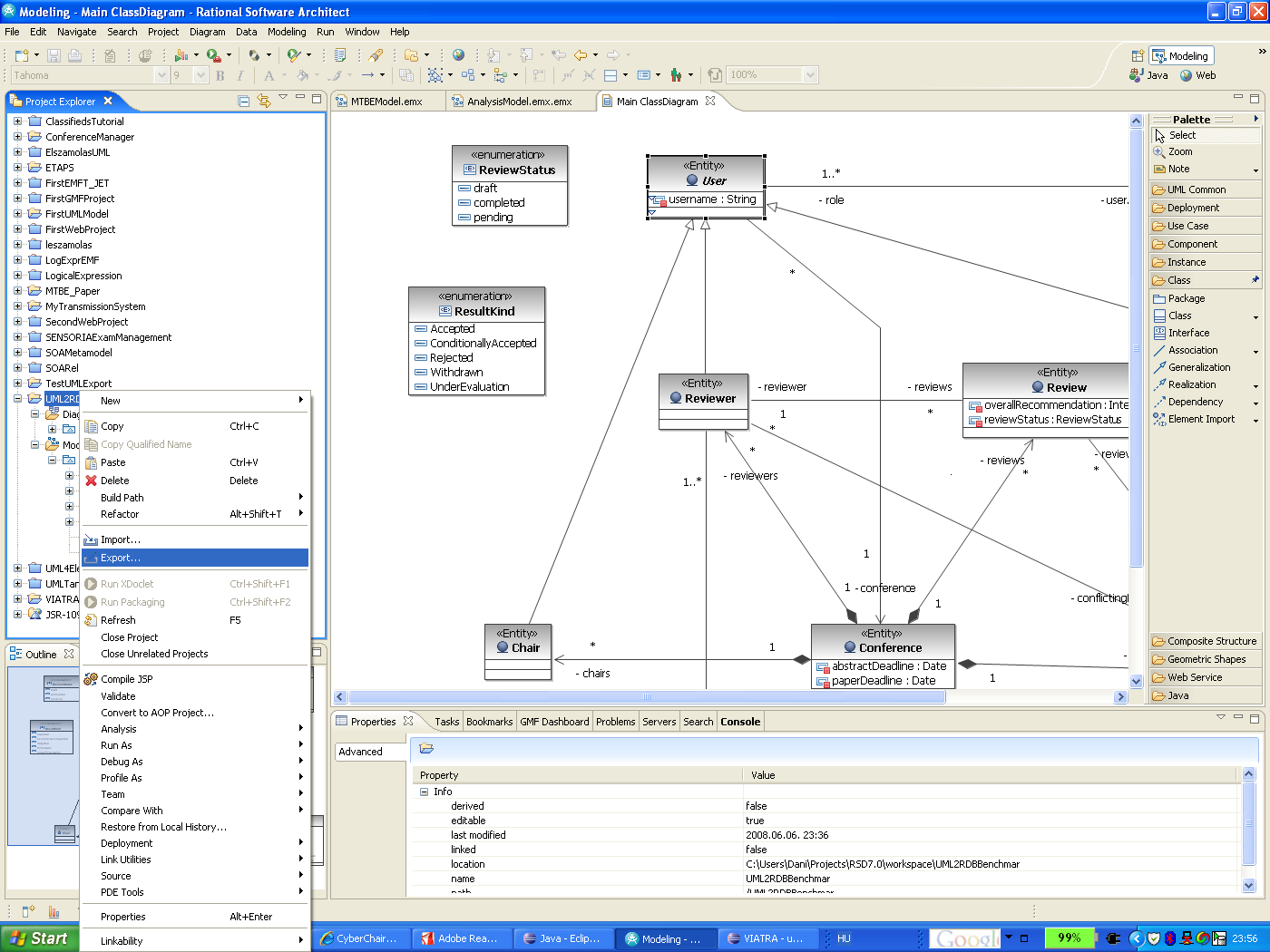Click the Advanced properties tab
1270x952 pixels.
coord(371,752)
